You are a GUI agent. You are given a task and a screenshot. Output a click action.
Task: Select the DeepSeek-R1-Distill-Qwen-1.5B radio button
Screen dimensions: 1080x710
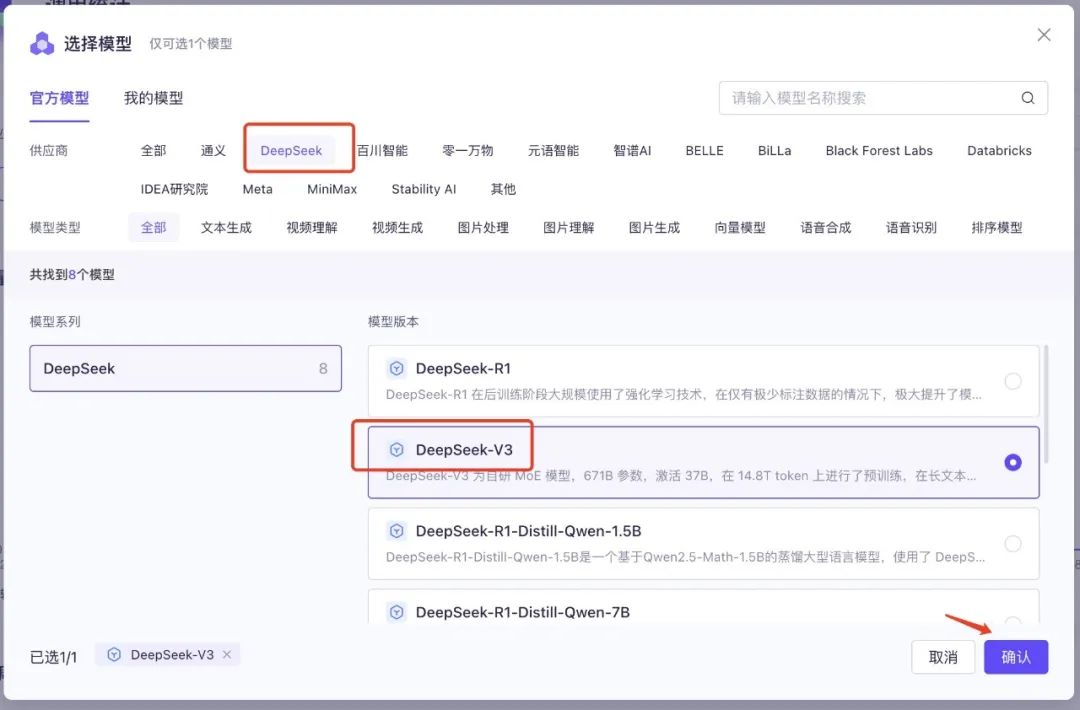click(x=1012, y=543)
